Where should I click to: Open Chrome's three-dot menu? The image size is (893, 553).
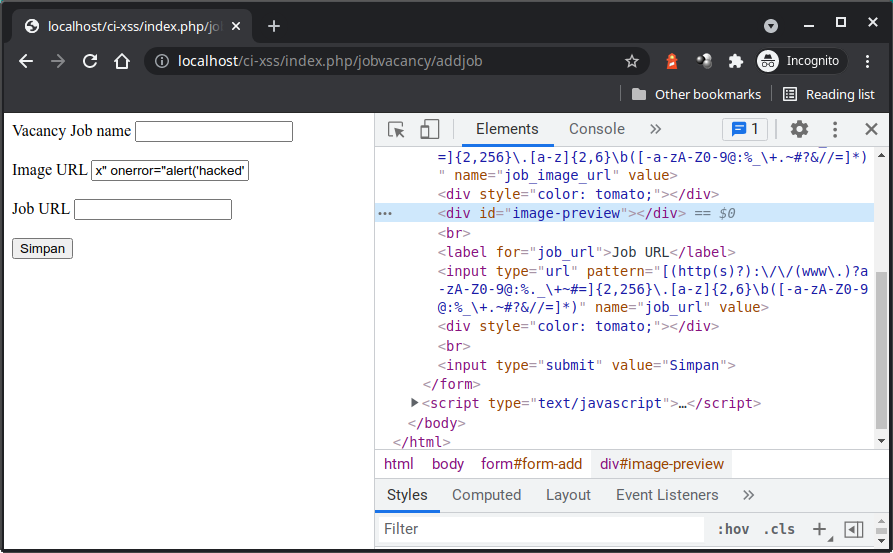pos(867,61)
